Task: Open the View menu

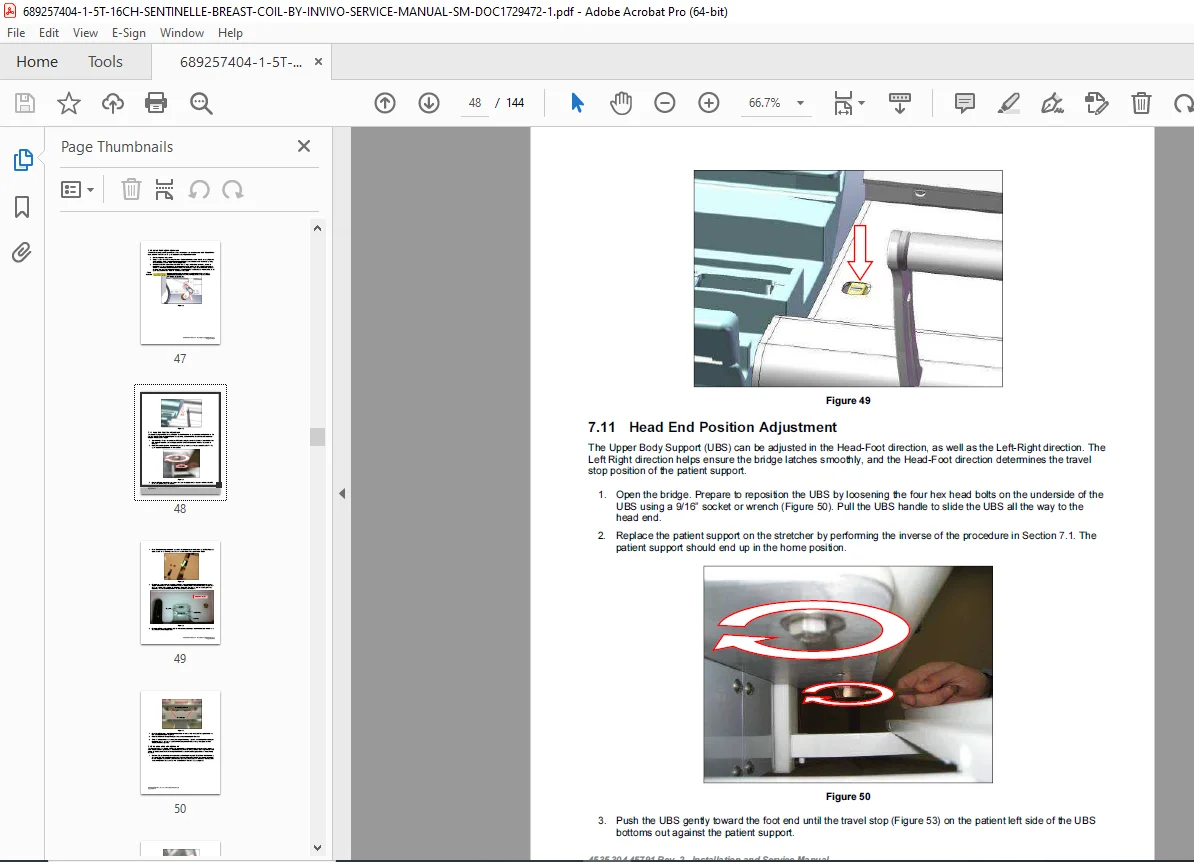Action: (x=85, y=33)
